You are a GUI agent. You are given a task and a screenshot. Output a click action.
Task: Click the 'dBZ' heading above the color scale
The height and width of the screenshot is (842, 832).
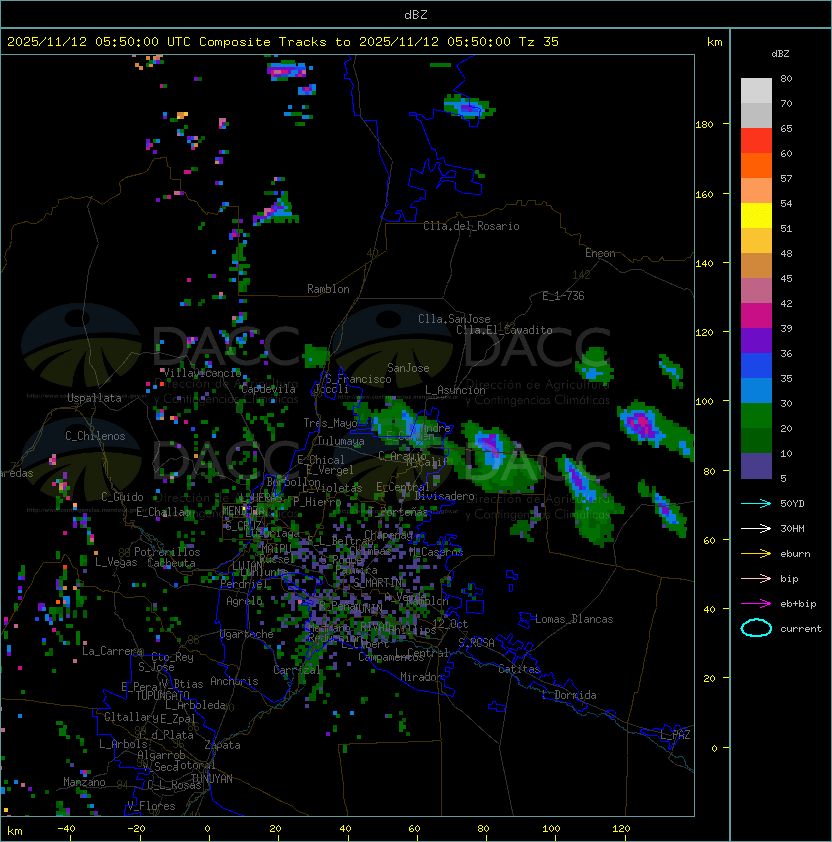780,54
